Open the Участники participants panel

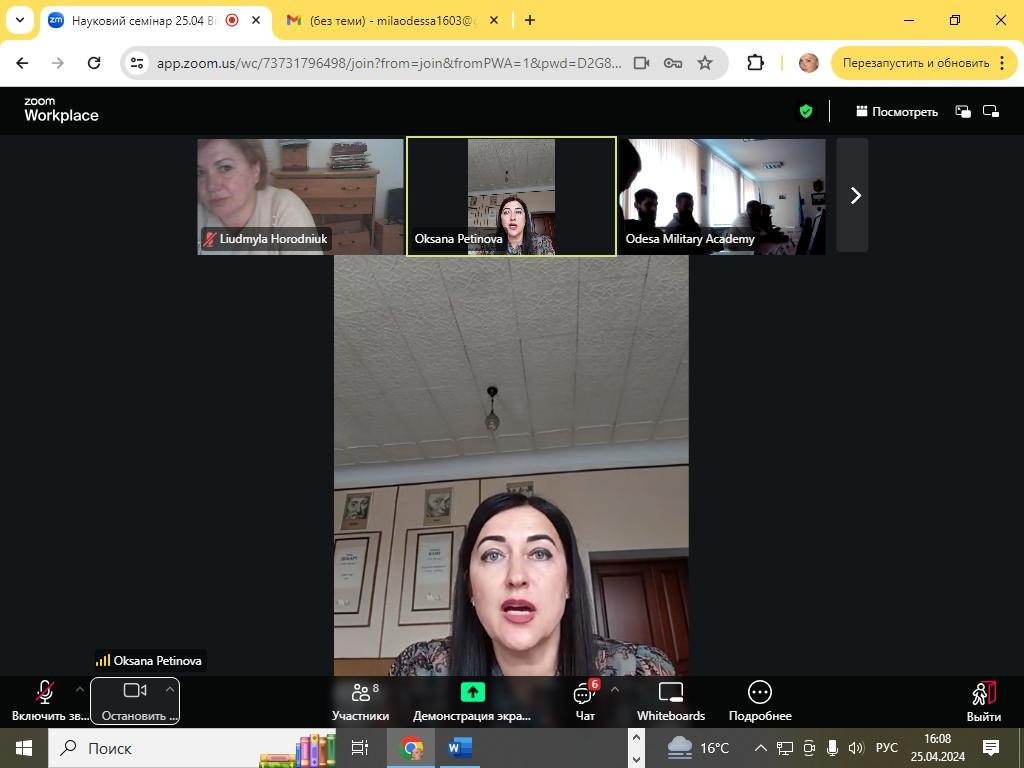coord(360,701)
